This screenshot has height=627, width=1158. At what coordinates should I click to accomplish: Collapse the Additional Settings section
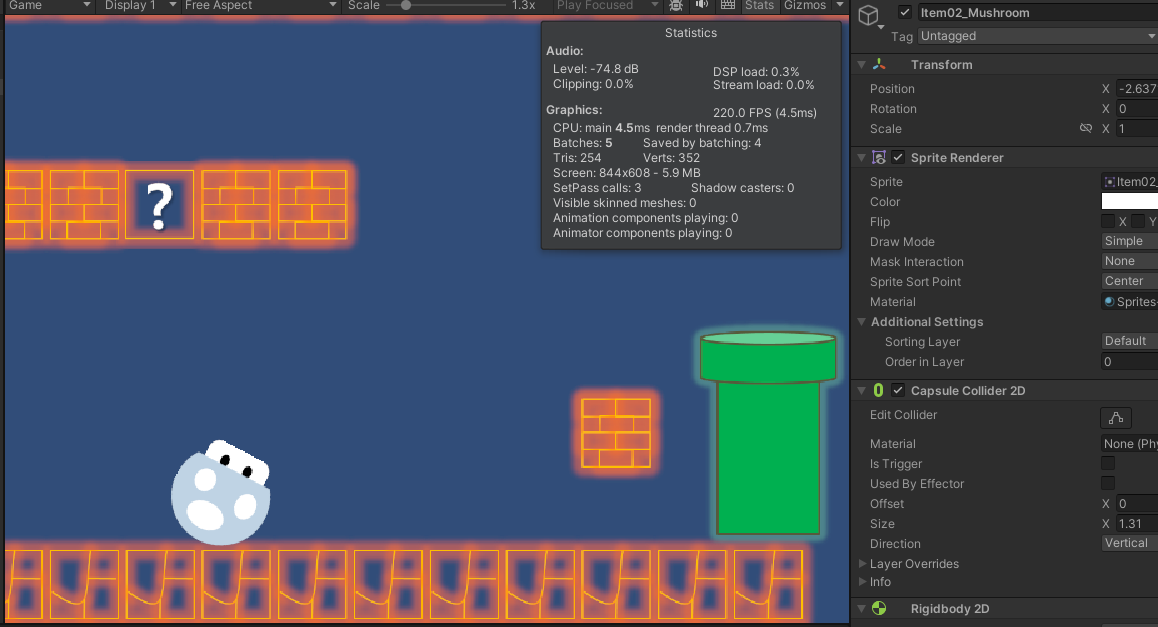pyautogui.click(x=861, y=321)
